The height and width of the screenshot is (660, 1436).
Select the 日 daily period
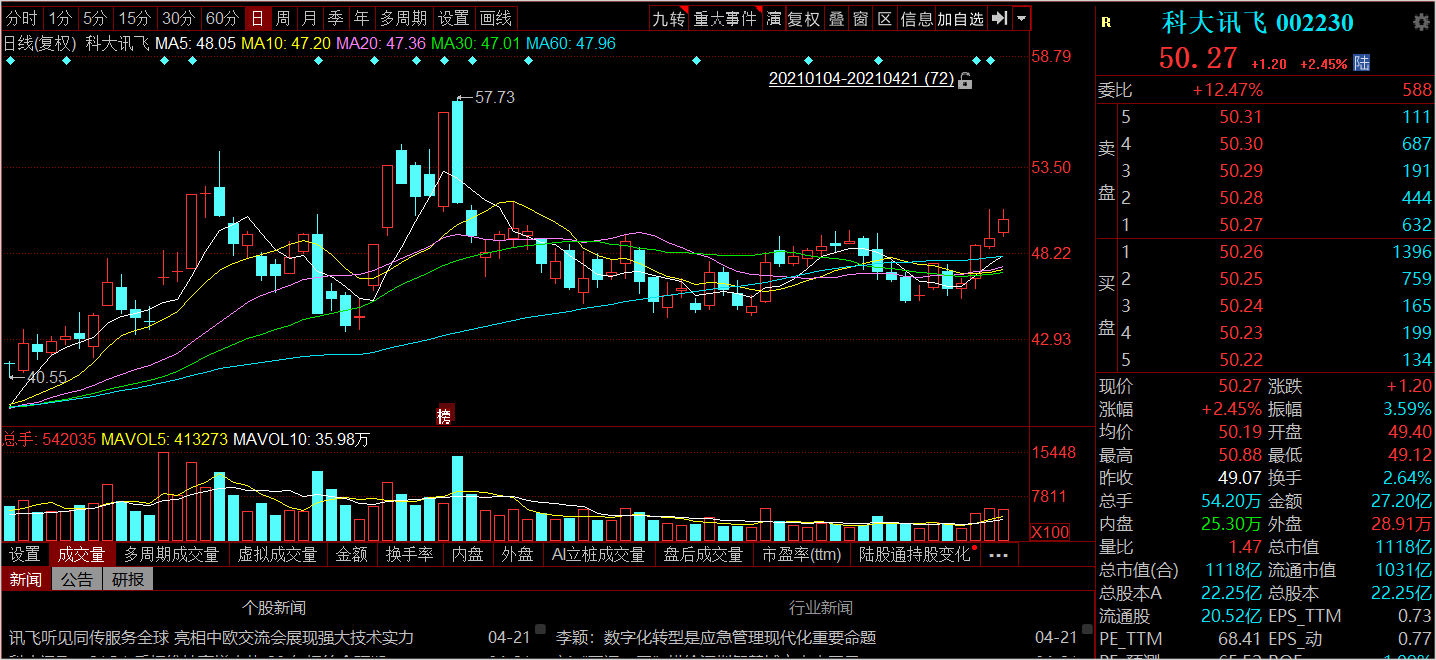coord(258,18)
